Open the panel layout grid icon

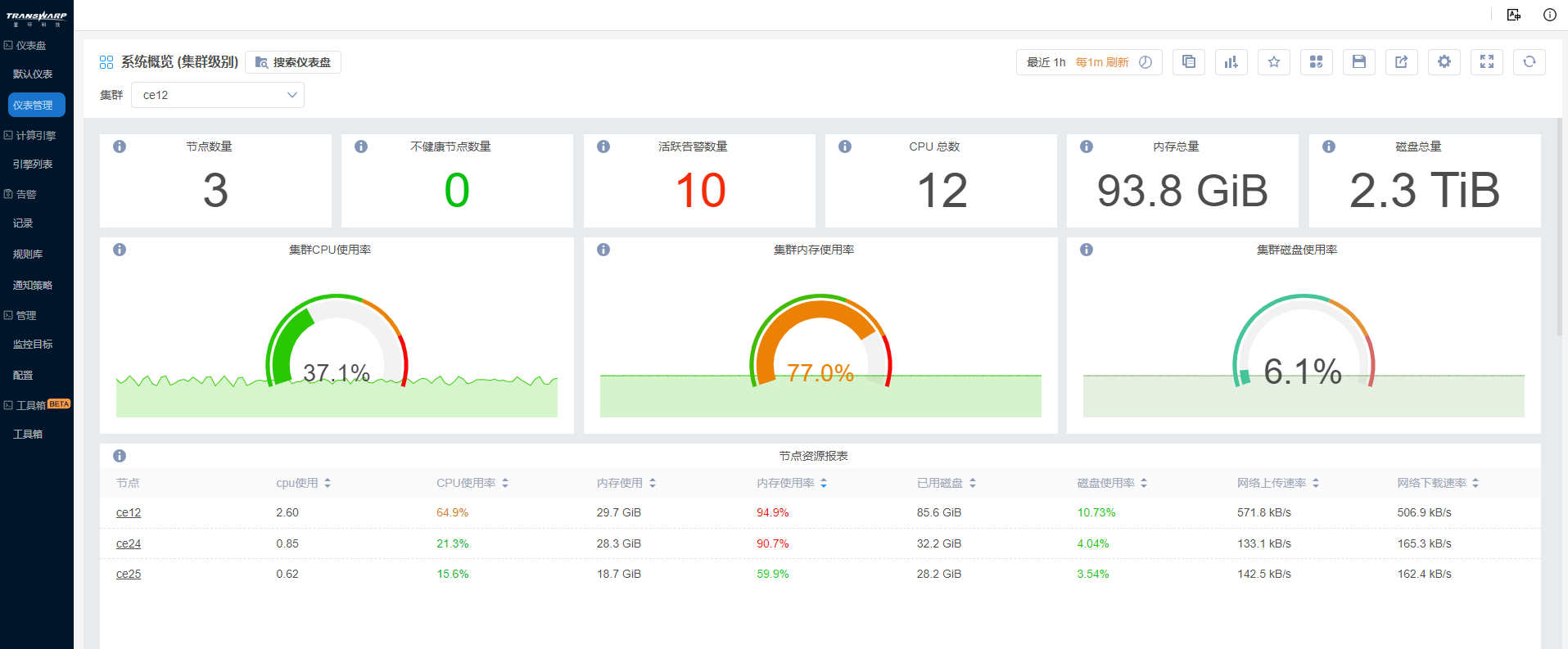[1317, 62]
